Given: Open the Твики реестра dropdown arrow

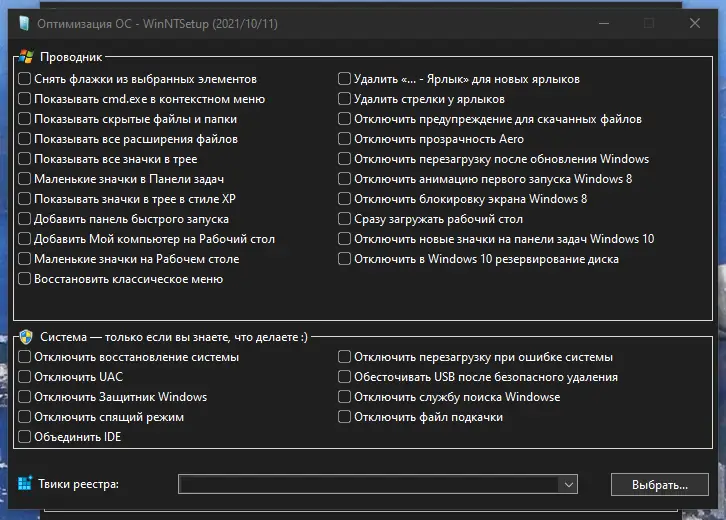Looking at the screenshot, I should pyautogui.click(x=569, y=485).
